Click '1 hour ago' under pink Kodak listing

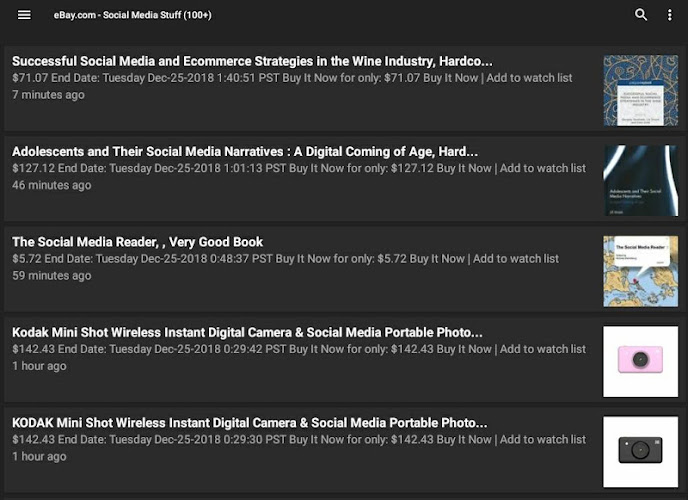[39, 366]
